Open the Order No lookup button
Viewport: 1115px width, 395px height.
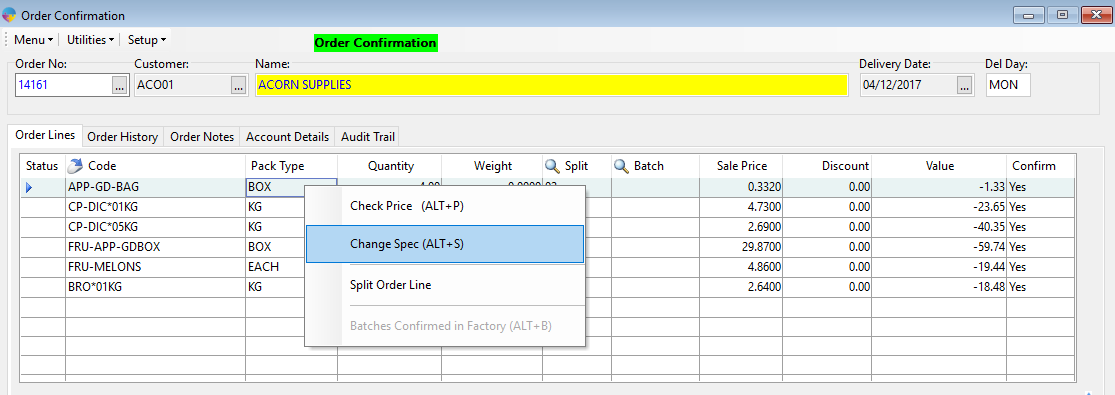[119, 85]
